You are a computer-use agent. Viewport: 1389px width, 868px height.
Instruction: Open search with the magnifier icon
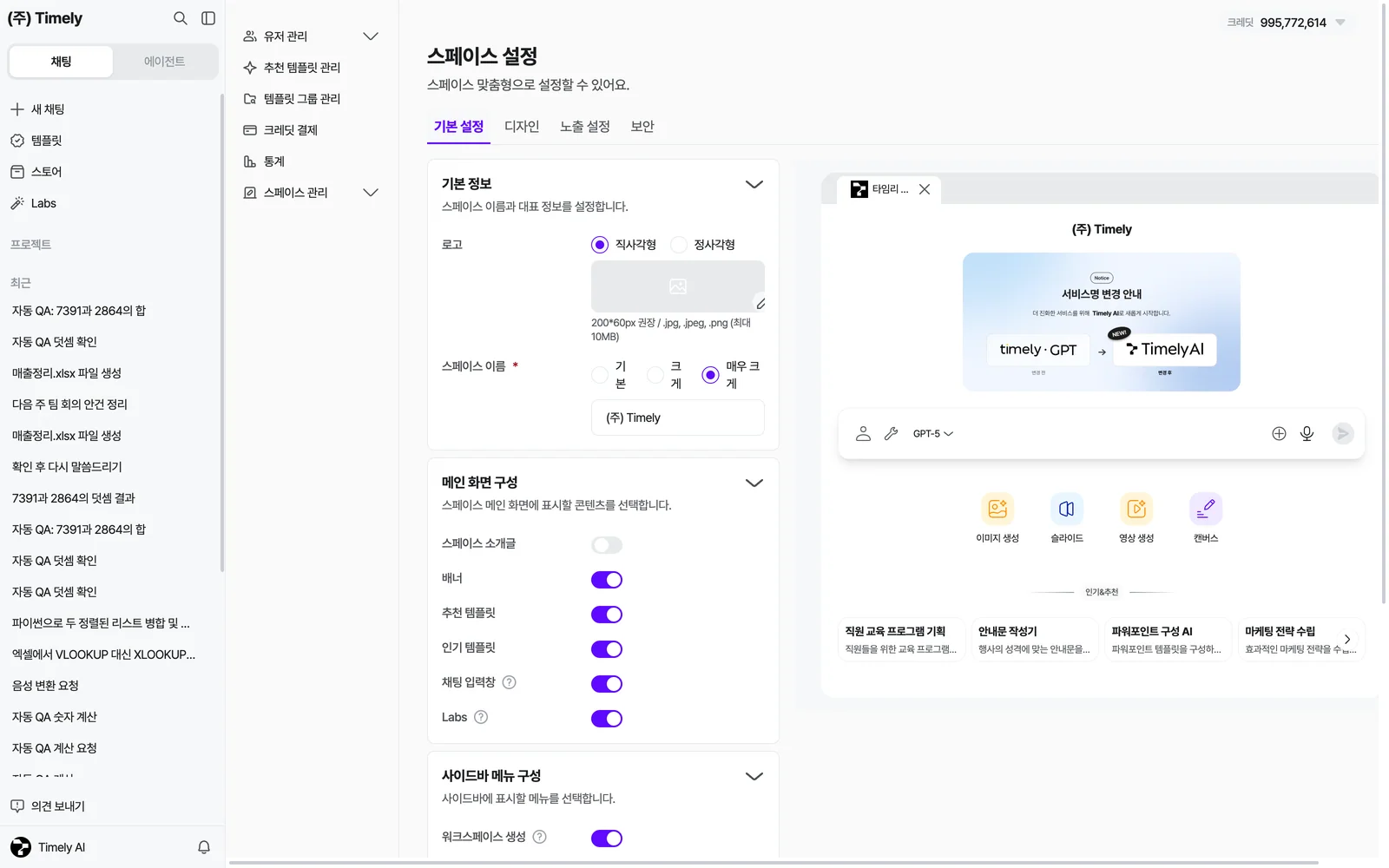[180, 18]
